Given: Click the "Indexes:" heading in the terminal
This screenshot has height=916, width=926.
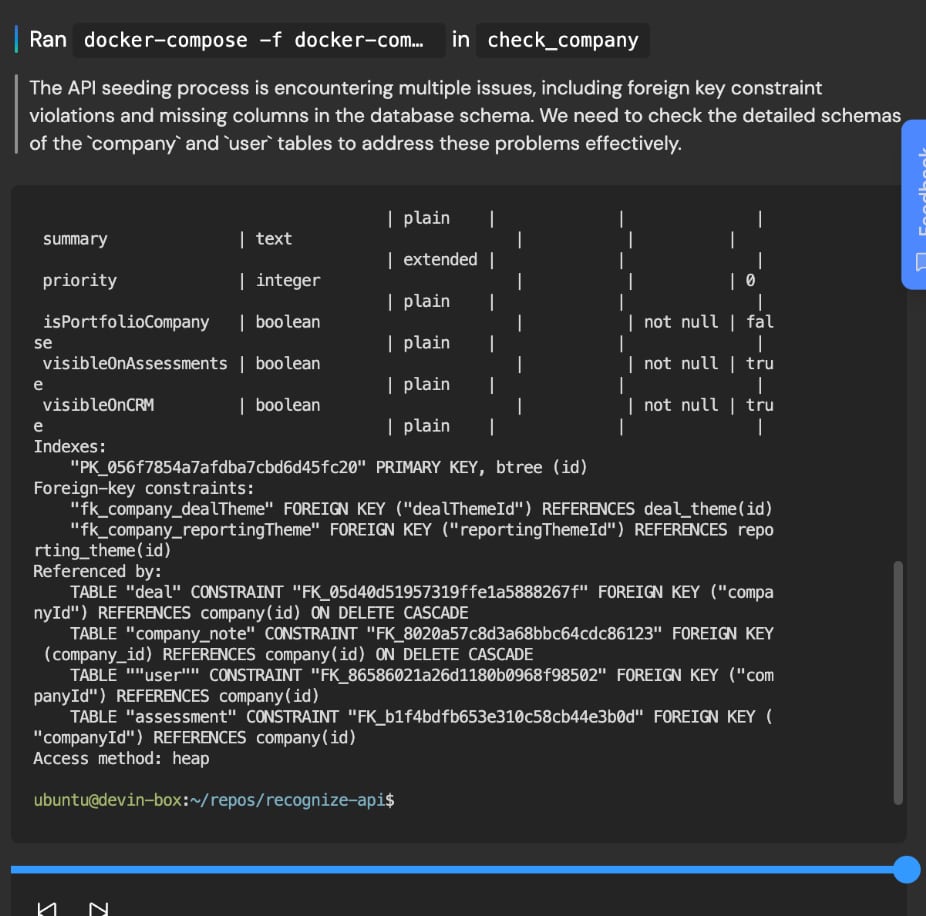Looking at the screenshot, I should pyautogui.click(x=70, y=446).
